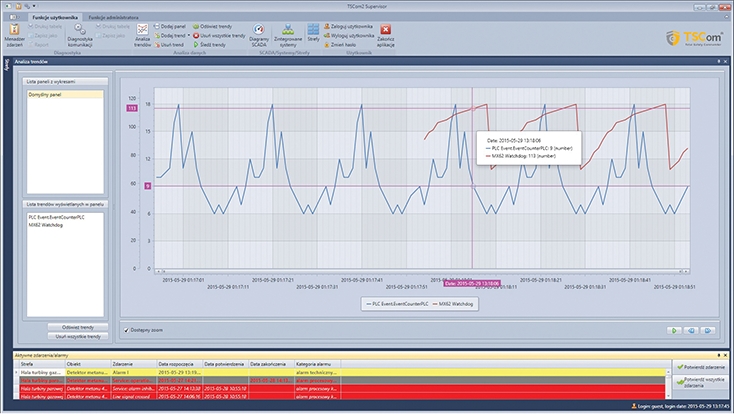Click Zmień hasło
734x414 pixels.
tap(340, 44)
